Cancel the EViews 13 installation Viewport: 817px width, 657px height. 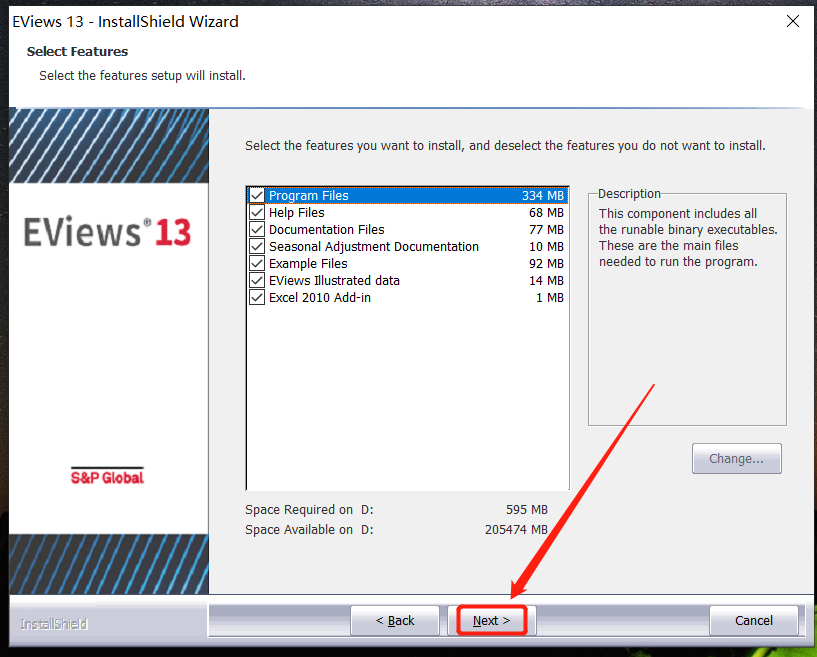click(x=754, y=620)
